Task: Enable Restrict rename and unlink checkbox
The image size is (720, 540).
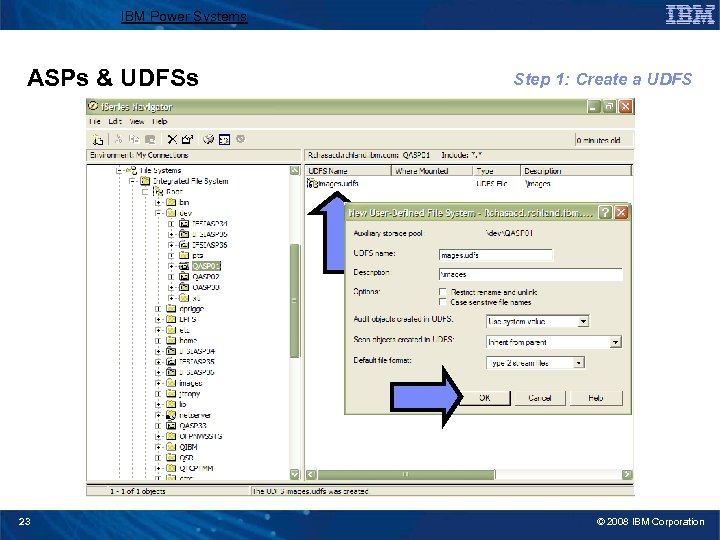Action: point(443,292)
